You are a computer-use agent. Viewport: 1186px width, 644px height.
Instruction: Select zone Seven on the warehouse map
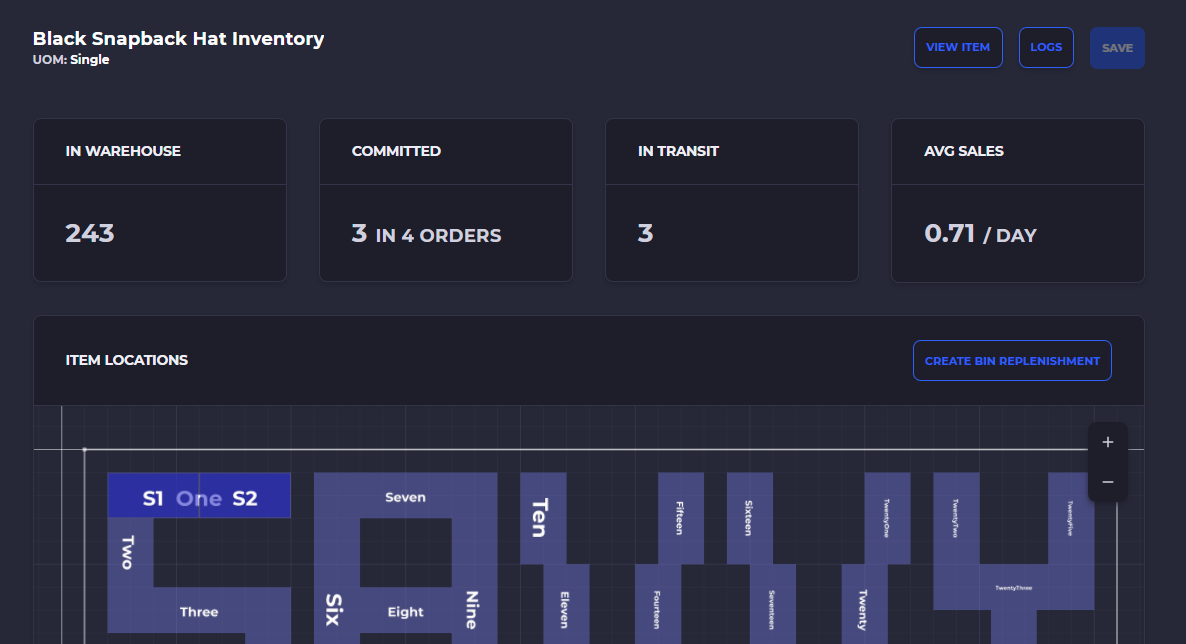[405, 497]
